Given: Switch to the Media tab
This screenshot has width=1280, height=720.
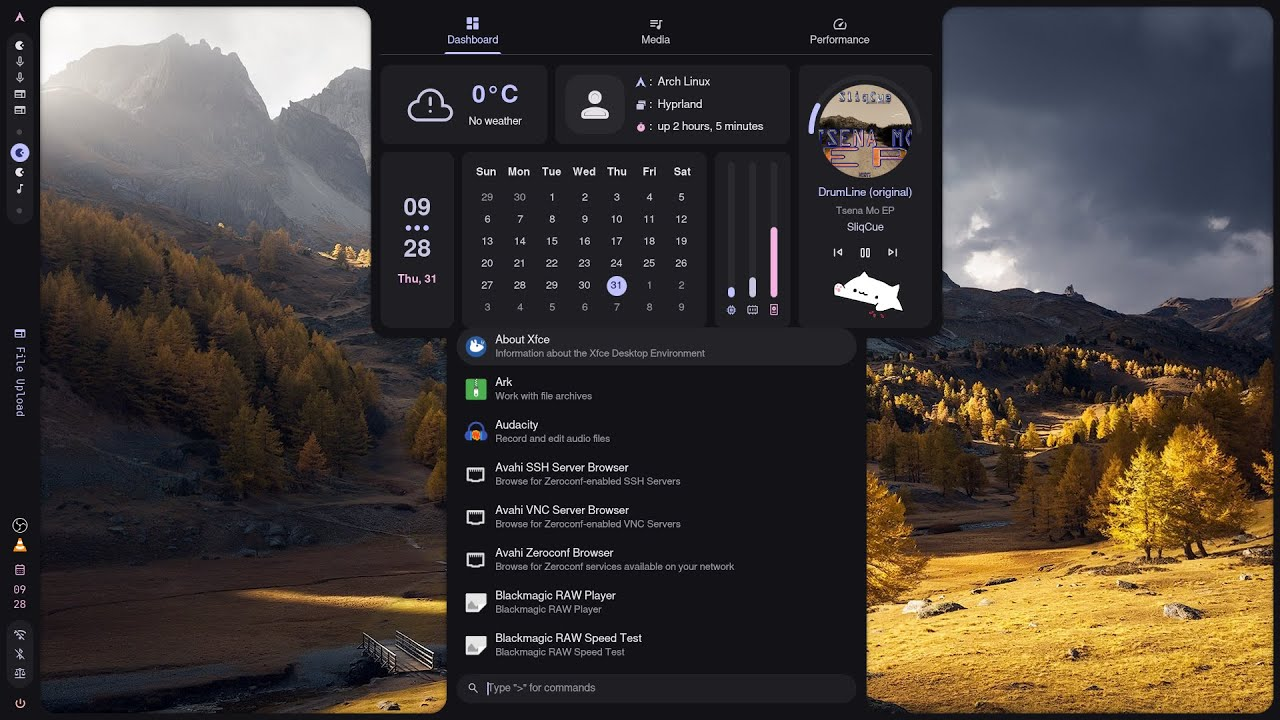Looking at the screenshot, I should 655,31.
